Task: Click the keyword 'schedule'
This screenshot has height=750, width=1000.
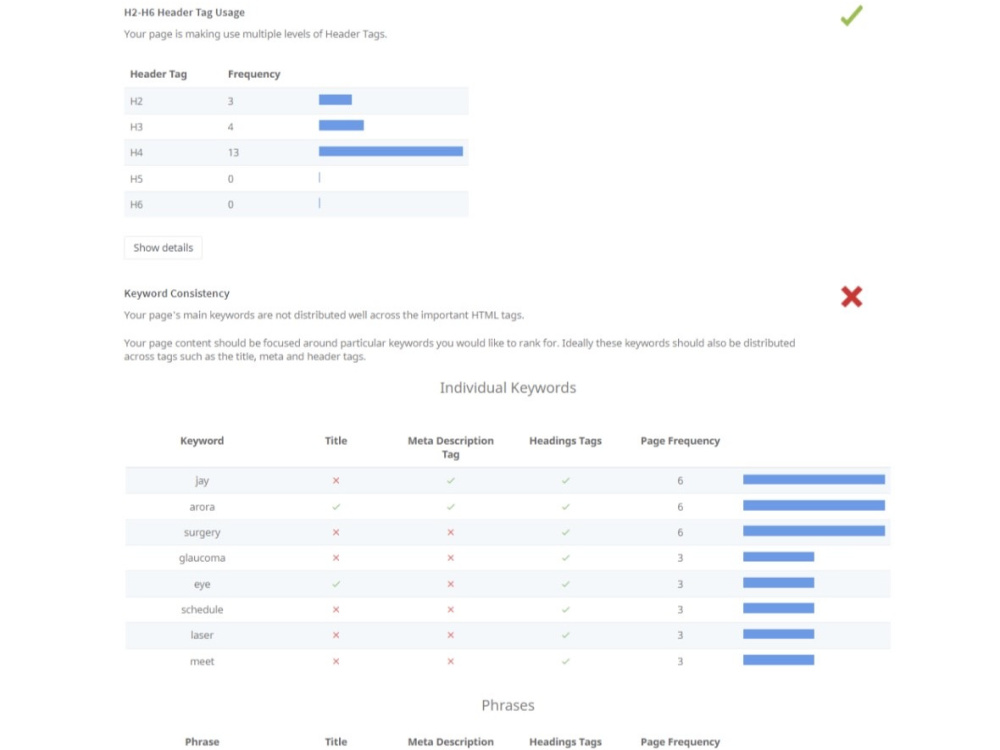Action: (202, 609)
